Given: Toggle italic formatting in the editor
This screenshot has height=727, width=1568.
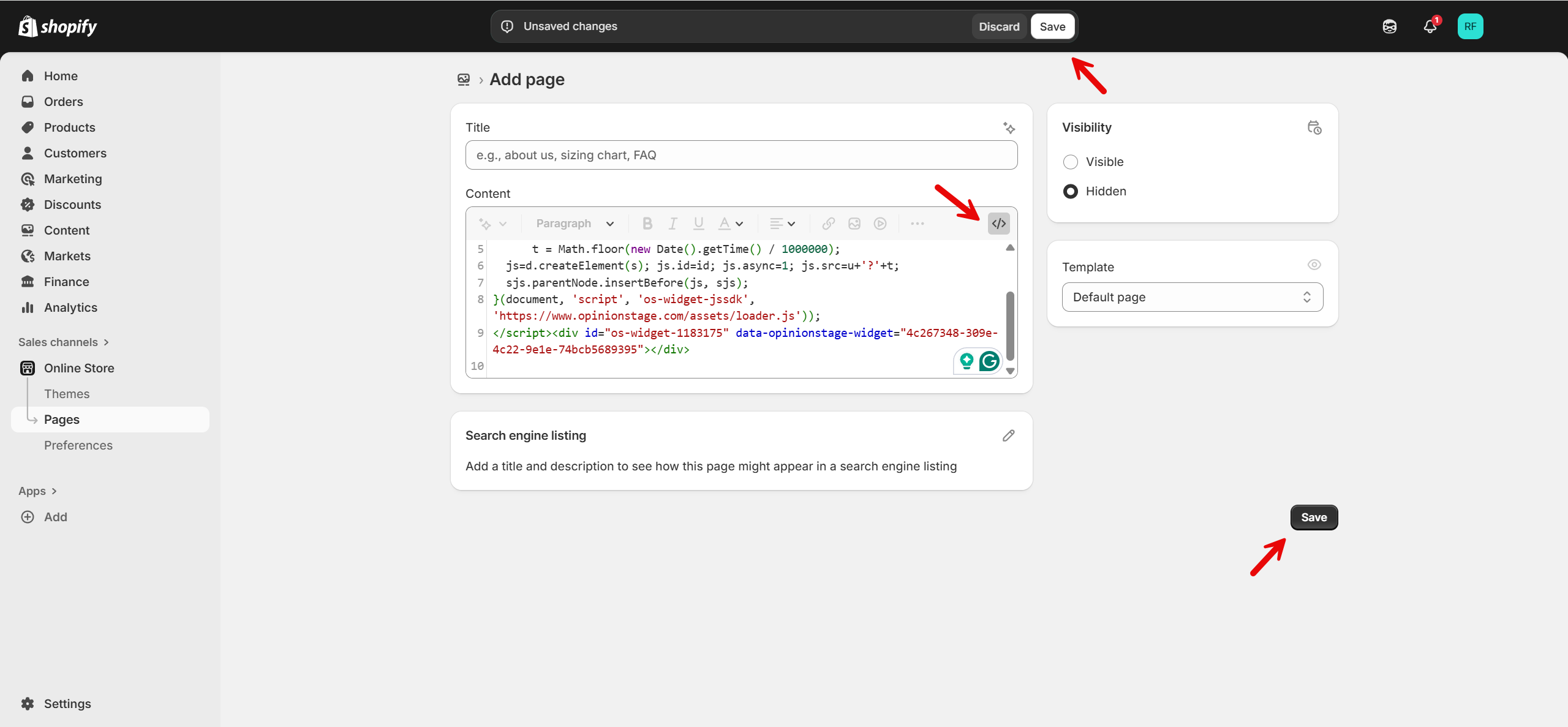Looking at the screenshot, I should click(x=673, y=224).
